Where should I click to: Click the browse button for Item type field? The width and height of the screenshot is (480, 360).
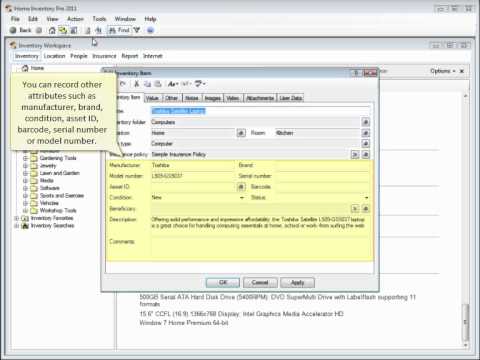pyautogui.click(x=366, y=144)
